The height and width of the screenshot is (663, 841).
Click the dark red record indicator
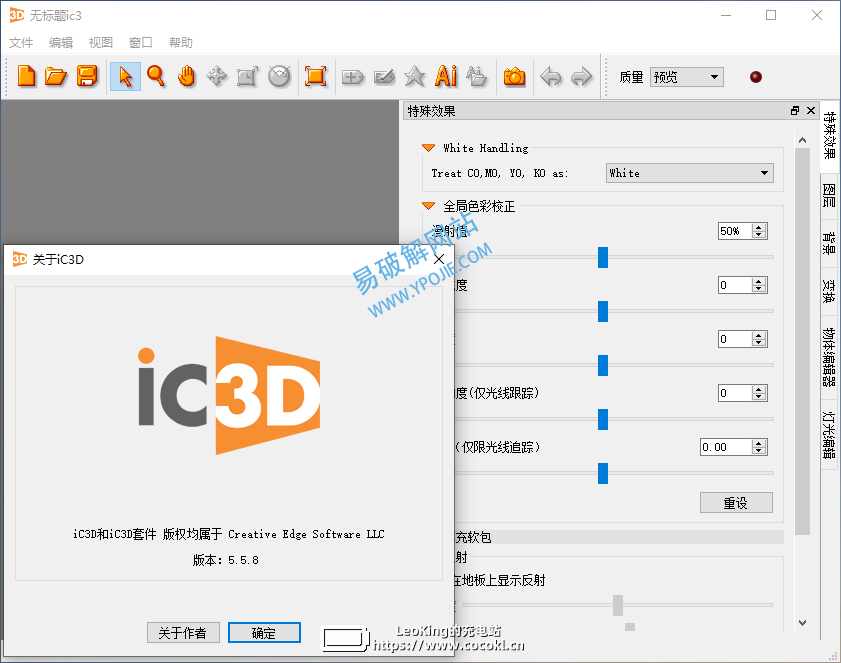click(756, 77)
